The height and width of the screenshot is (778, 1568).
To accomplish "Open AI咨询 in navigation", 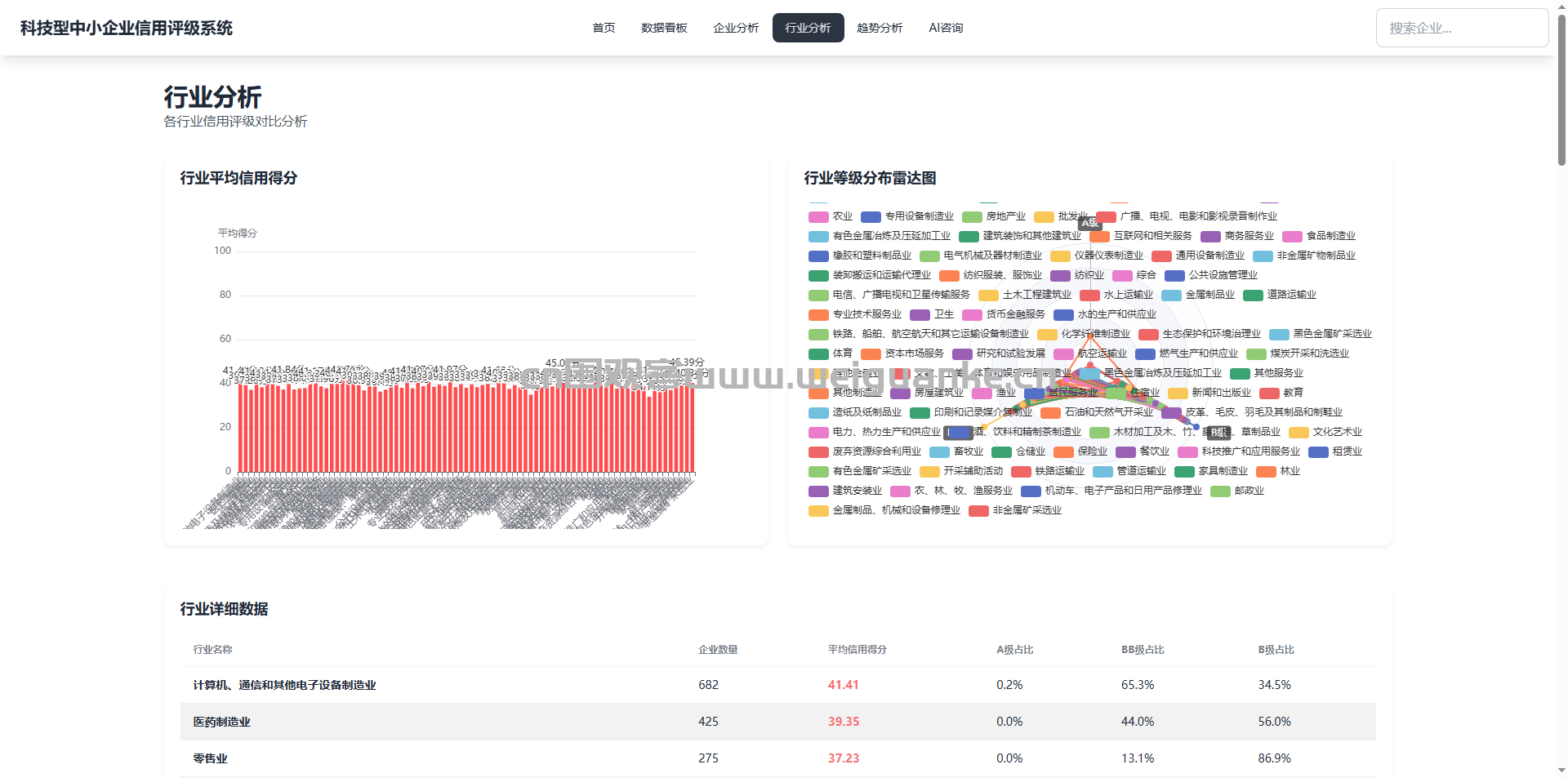I will (x=946, y=28).
